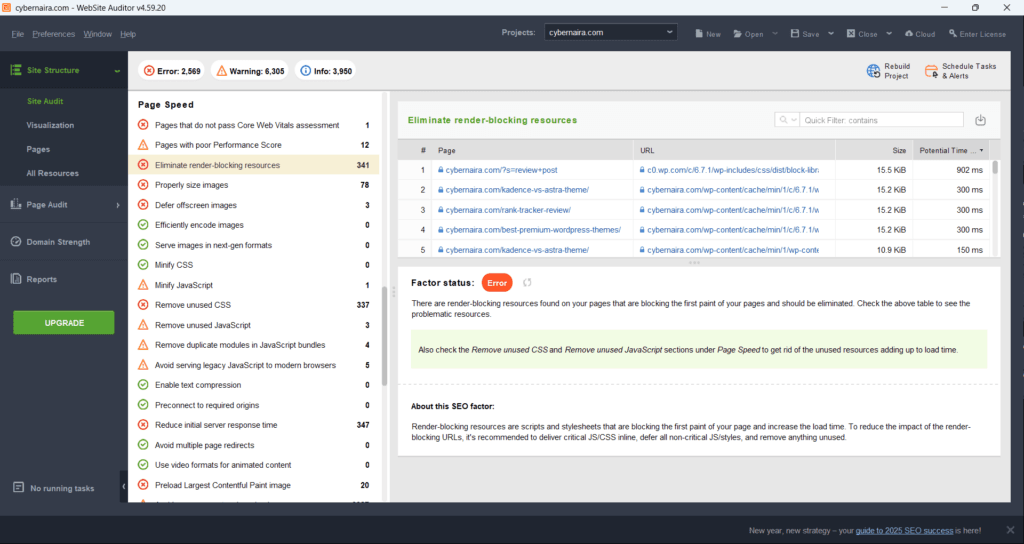The height and width of the screenshot is (544, 1024).
Task: Select All Resources in sidebar
Action: (52, 173)
